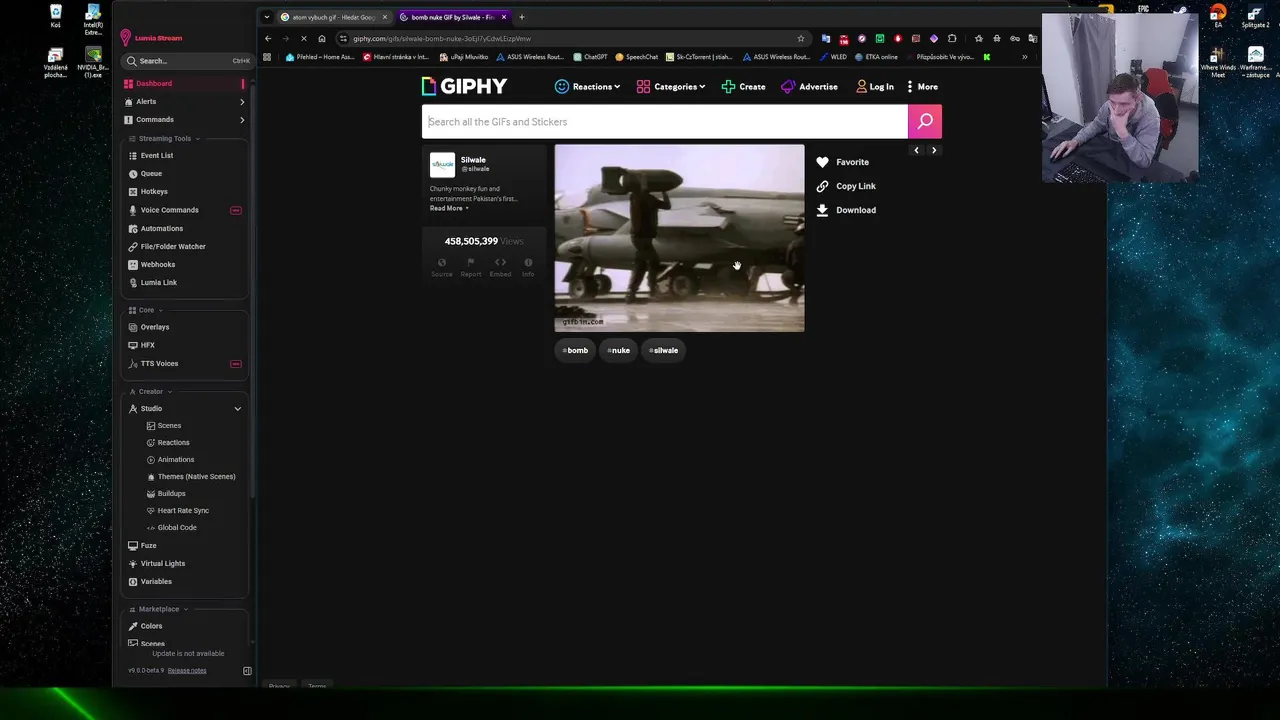Image resolution: width=1280 pixels, height=720 pixels.
Task: Open Heart Rate Sync
Action: tap(183, 511)
